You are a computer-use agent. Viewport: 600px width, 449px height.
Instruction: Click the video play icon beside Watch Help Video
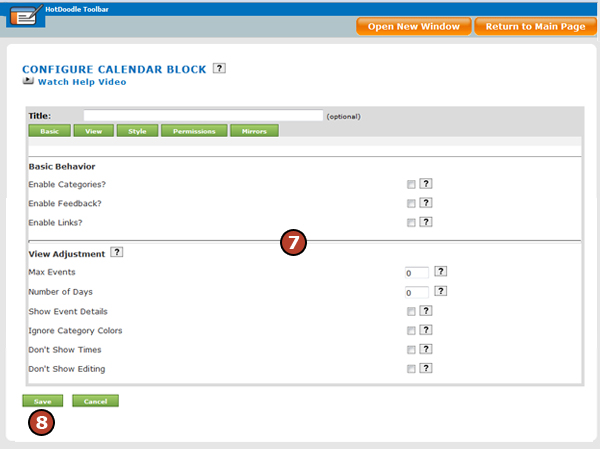pyautogui.click(x=28, y=80)
